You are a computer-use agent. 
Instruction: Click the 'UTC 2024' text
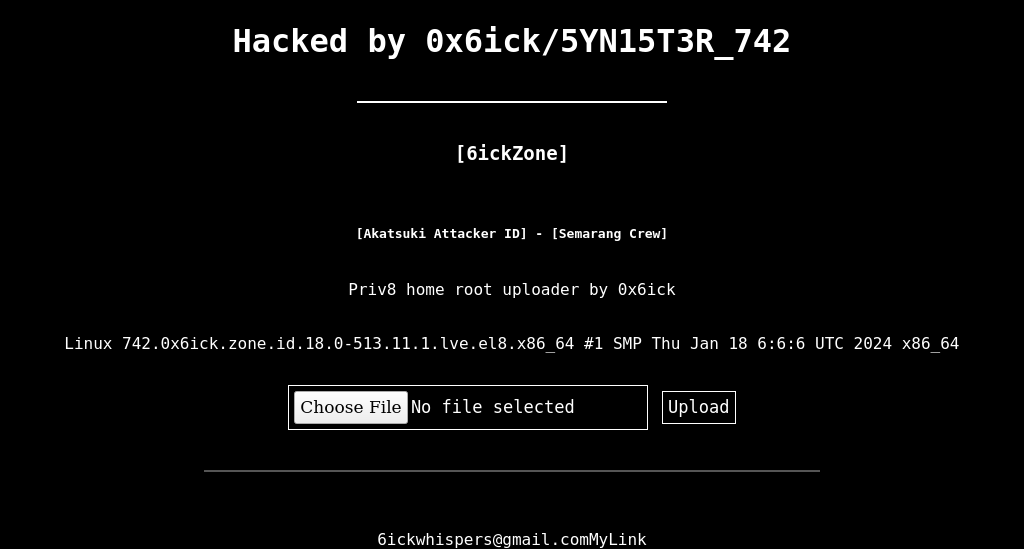(x=854, y=344)
